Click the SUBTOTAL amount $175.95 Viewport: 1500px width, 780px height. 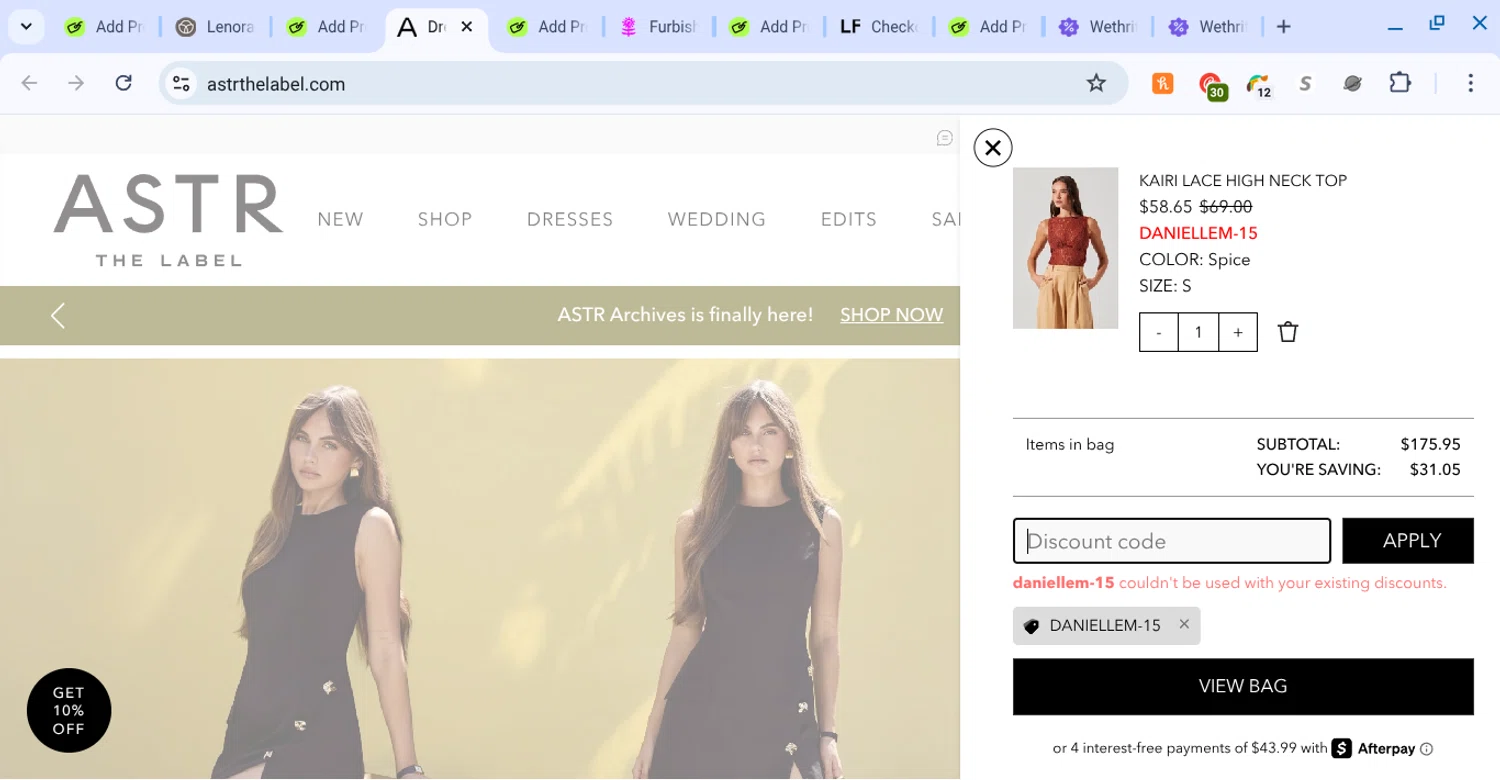[x=1430, y=444]
